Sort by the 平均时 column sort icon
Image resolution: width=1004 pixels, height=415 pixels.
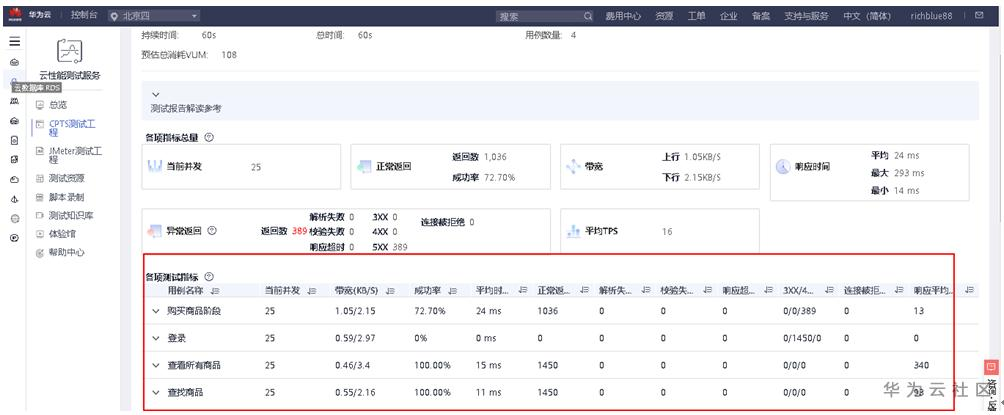tap(522, 291)
